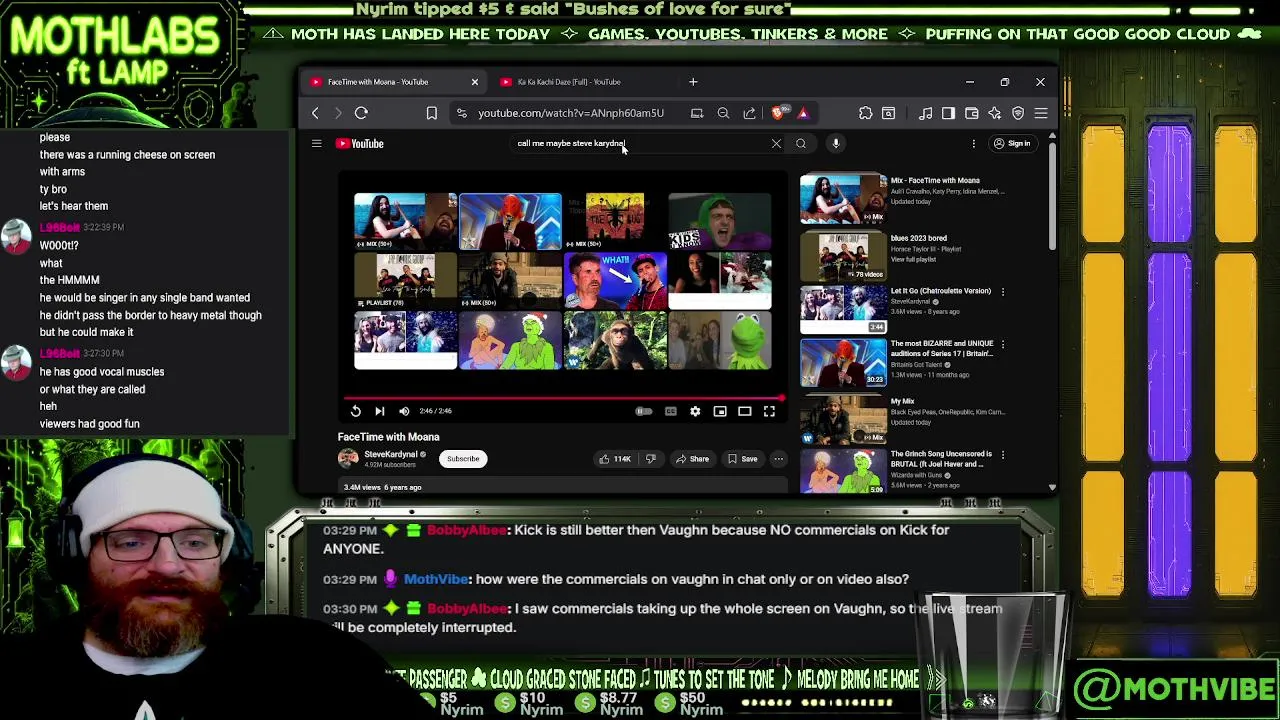Share this page from the address bar
Viewport: 1280px width, 720px height.
pos(749,113)
